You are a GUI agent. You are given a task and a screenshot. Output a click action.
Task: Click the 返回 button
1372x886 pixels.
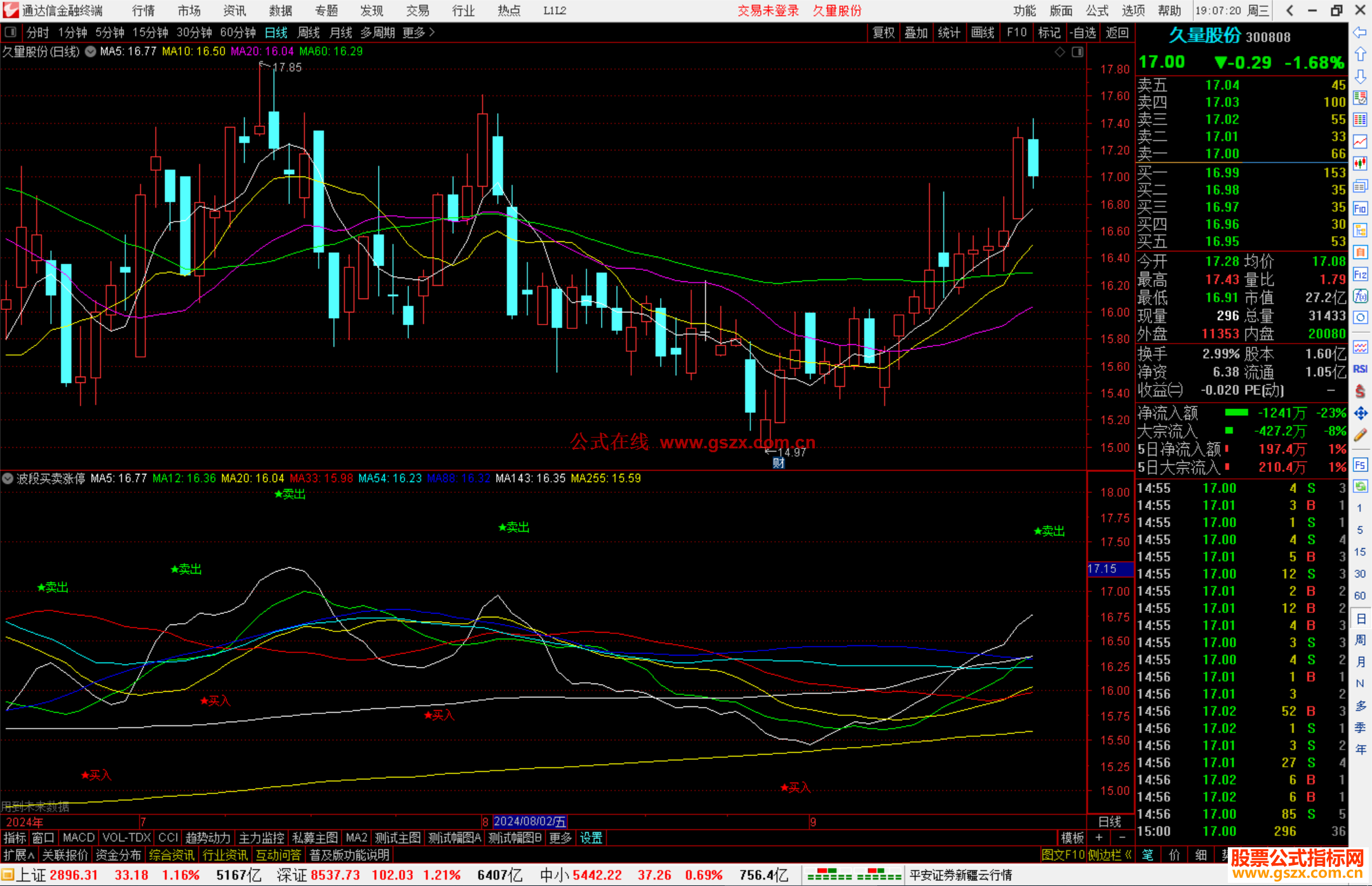pyautogui.click(x=1117, y=32)
